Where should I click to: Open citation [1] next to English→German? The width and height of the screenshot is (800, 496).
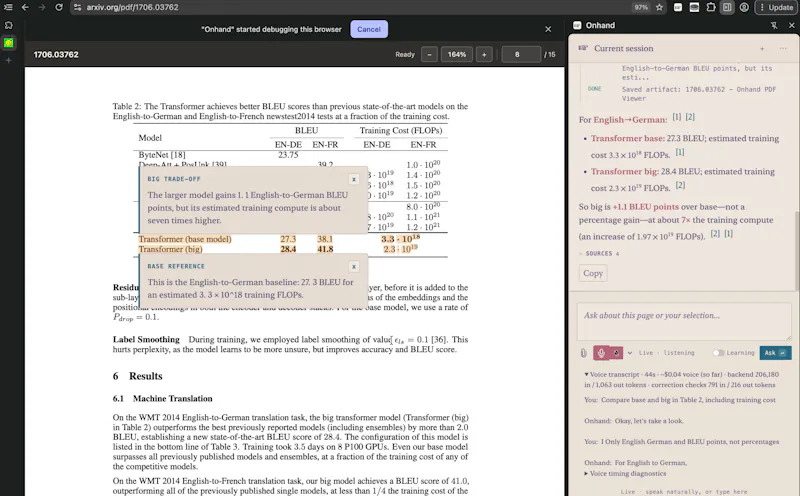(x=677, y=117)
